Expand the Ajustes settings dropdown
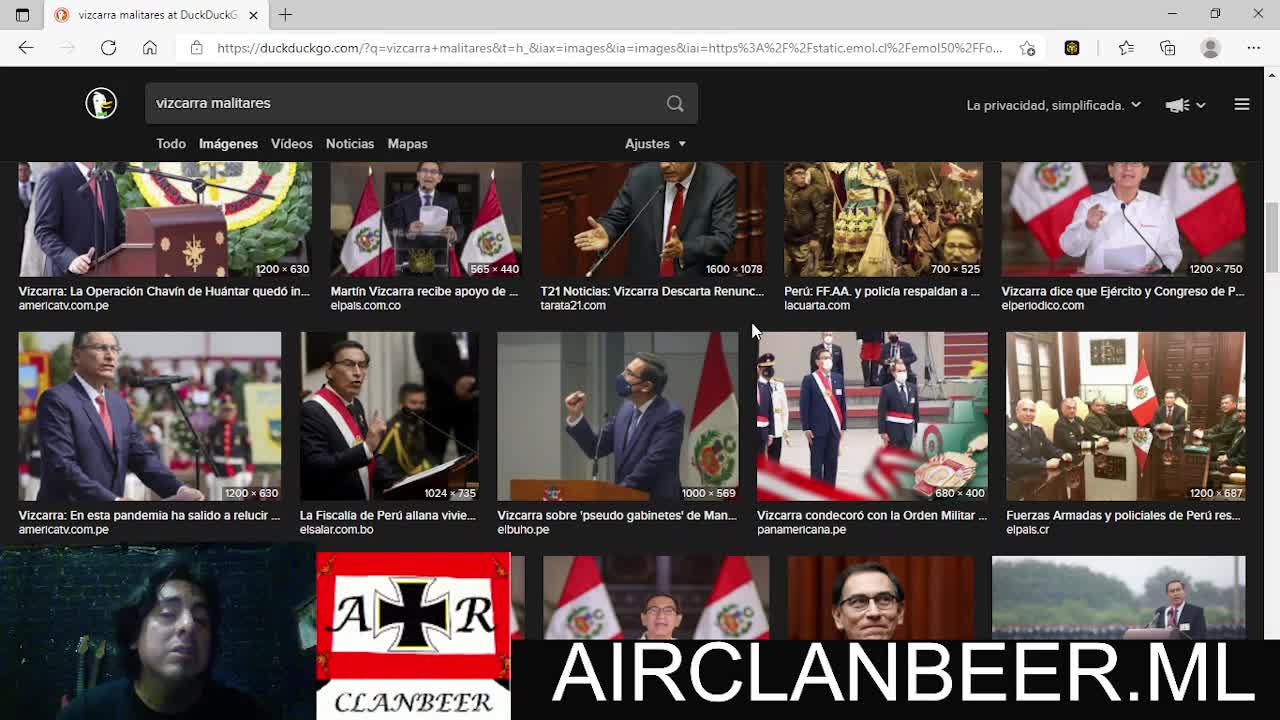 click(x=655, y=144)
